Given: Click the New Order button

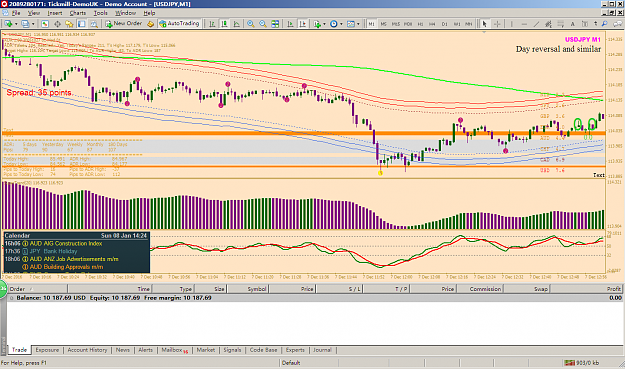Looking at the screenshot, I should click(124, 24).
